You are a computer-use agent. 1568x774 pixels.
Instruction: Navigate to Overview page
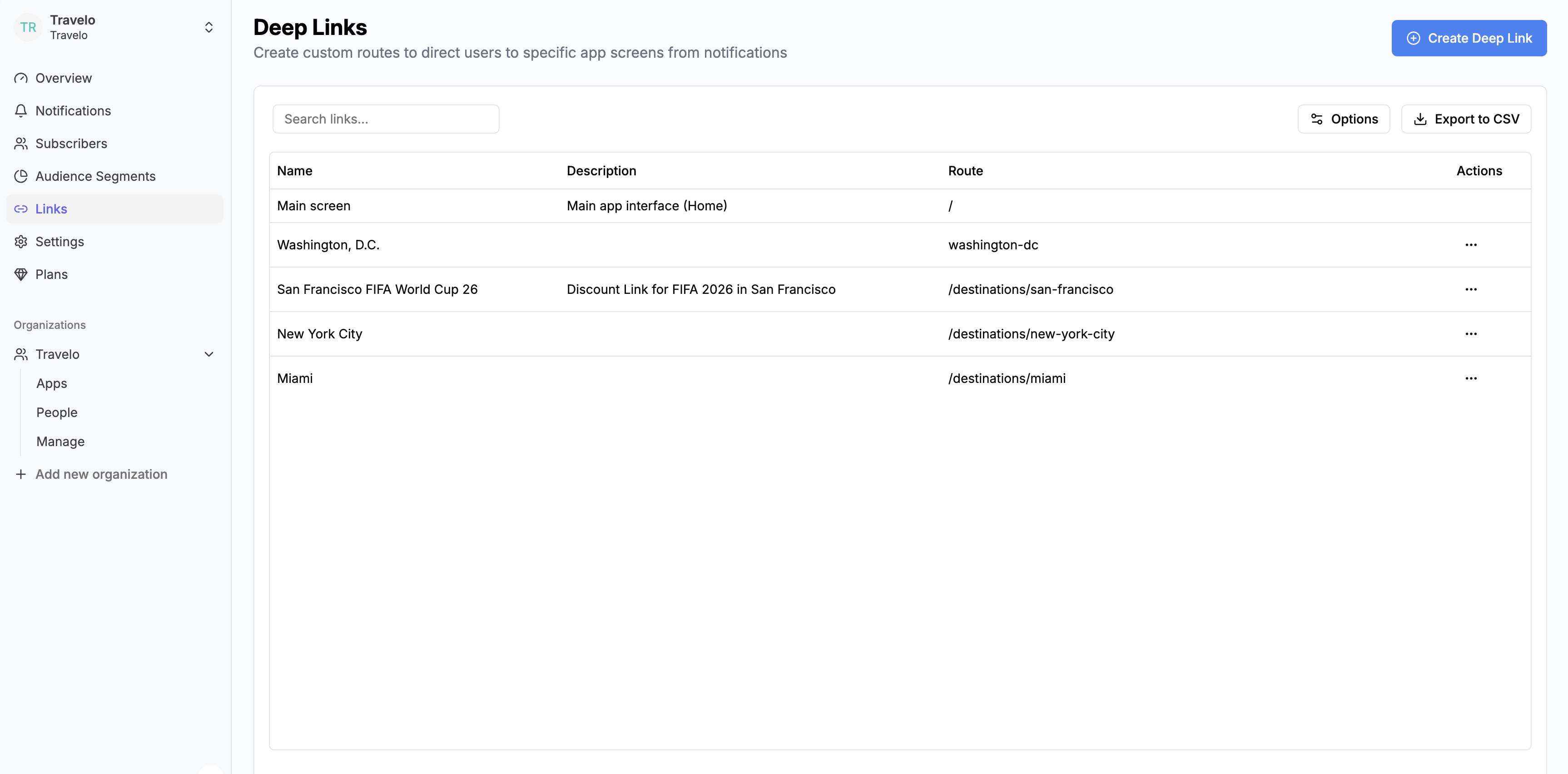(x=63, y=78)
